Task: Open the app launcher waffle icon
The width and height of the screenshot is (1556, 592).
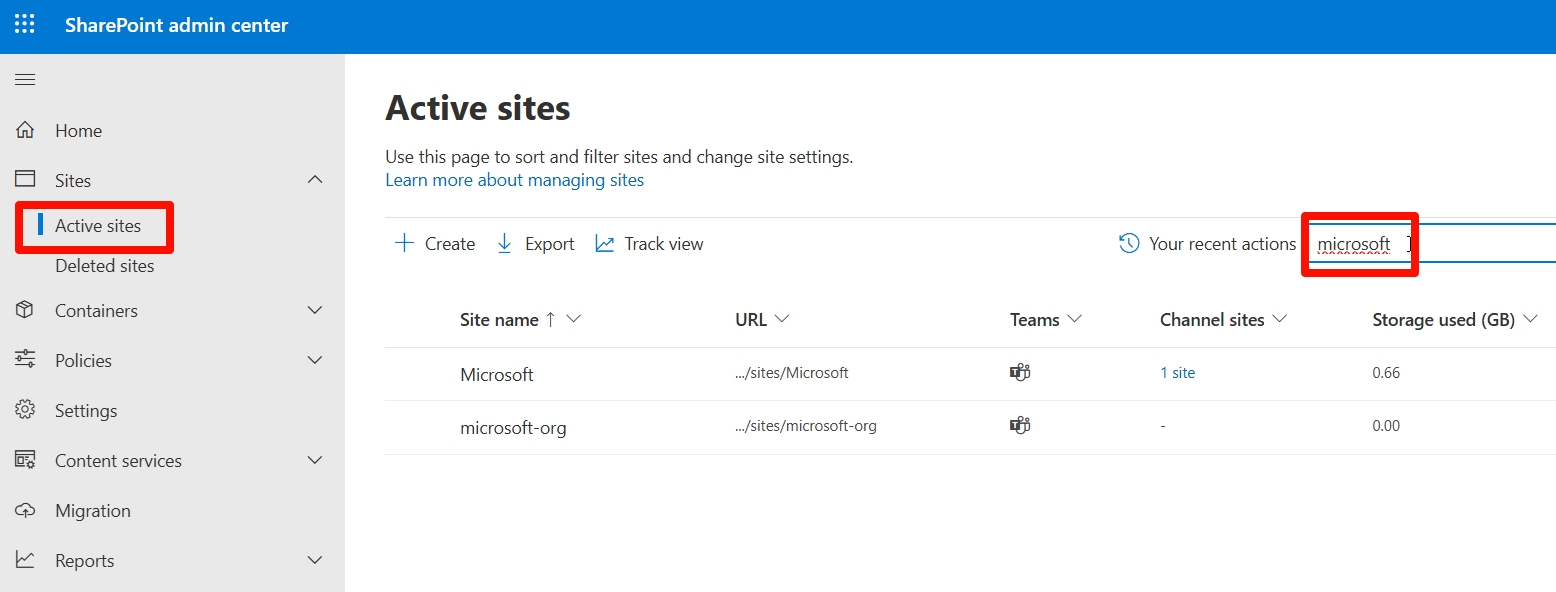Action: click(x=25, y=25)
